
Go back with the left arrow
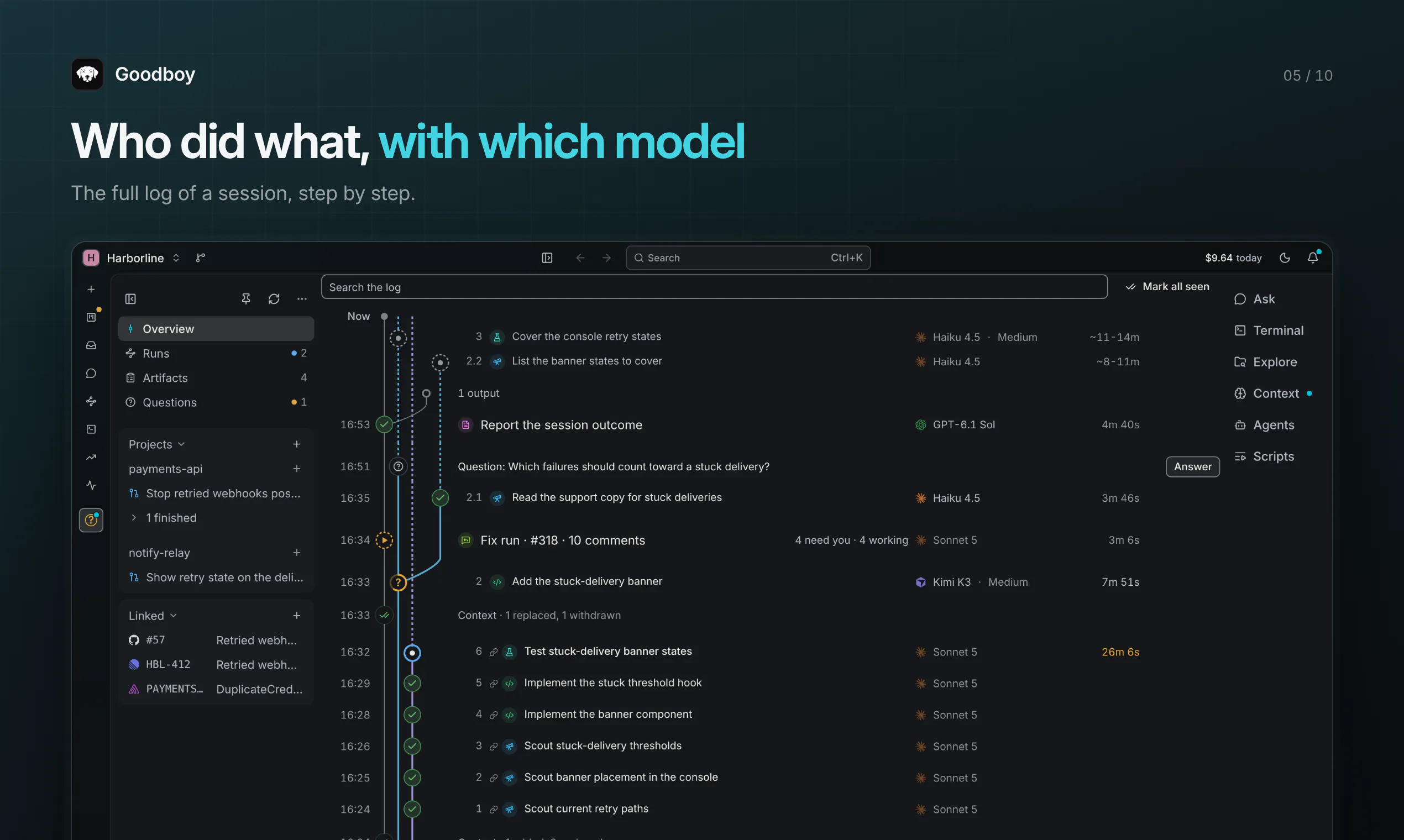tap(580, 258)
